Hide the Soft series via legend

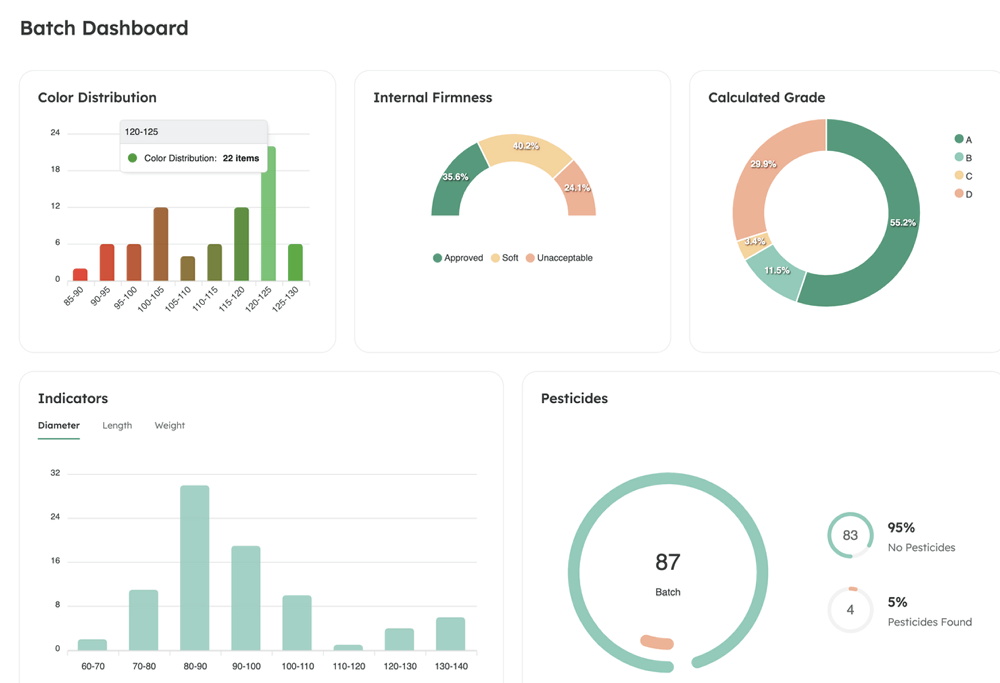click(504, 258)
